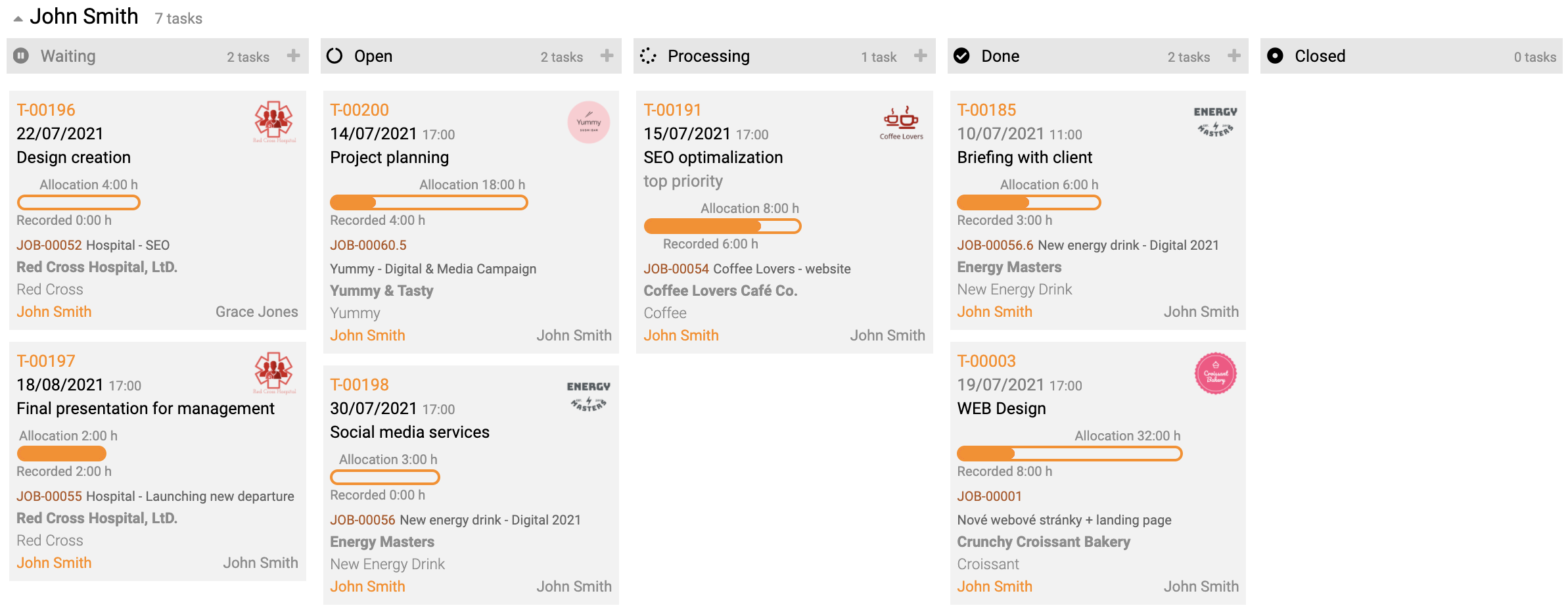Open task T-00197 link
The image size is (1568, 610).
click(46, 361)
